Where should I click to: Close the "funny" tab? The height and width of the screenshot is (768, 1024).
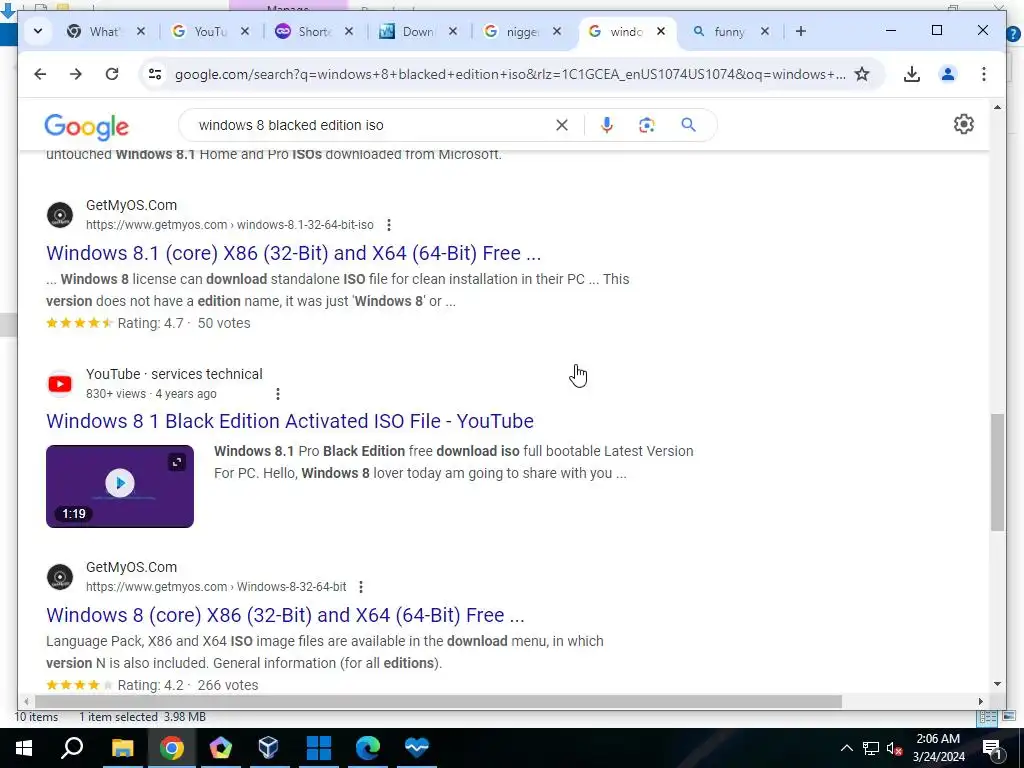coord(765,31)
